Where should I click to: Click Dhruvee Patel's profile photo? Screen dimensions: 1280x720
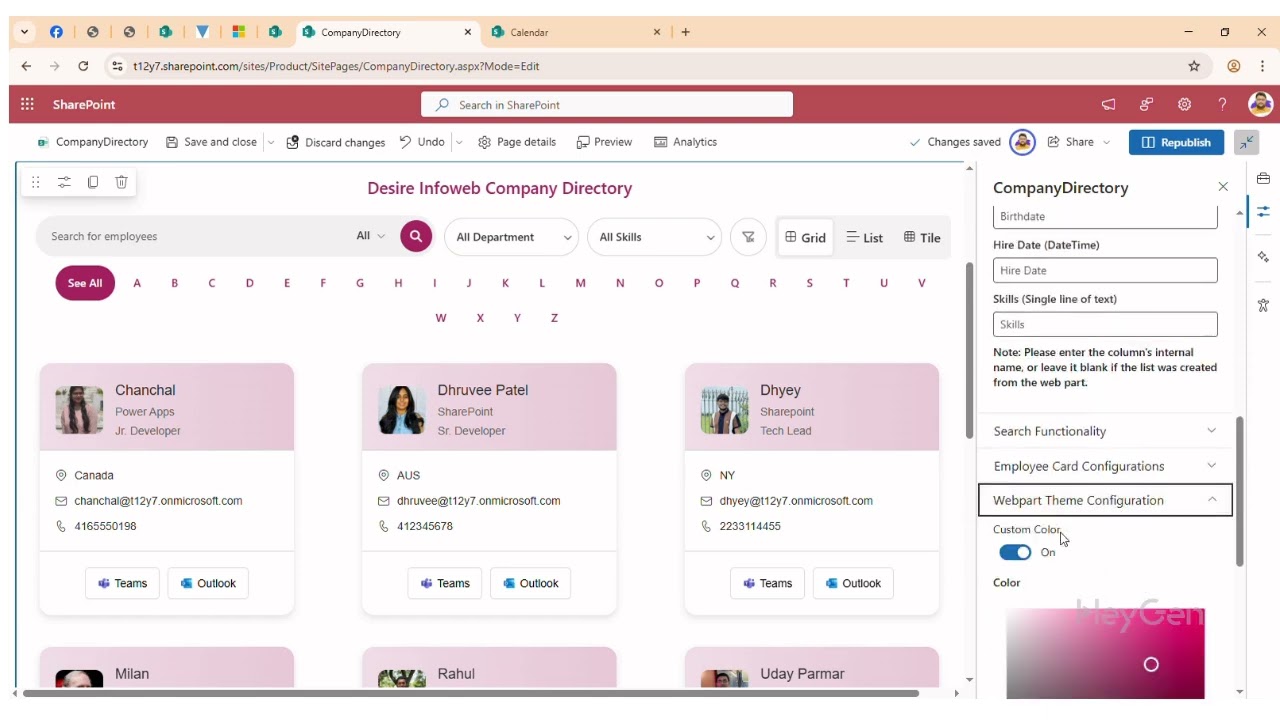coord(402,410)
